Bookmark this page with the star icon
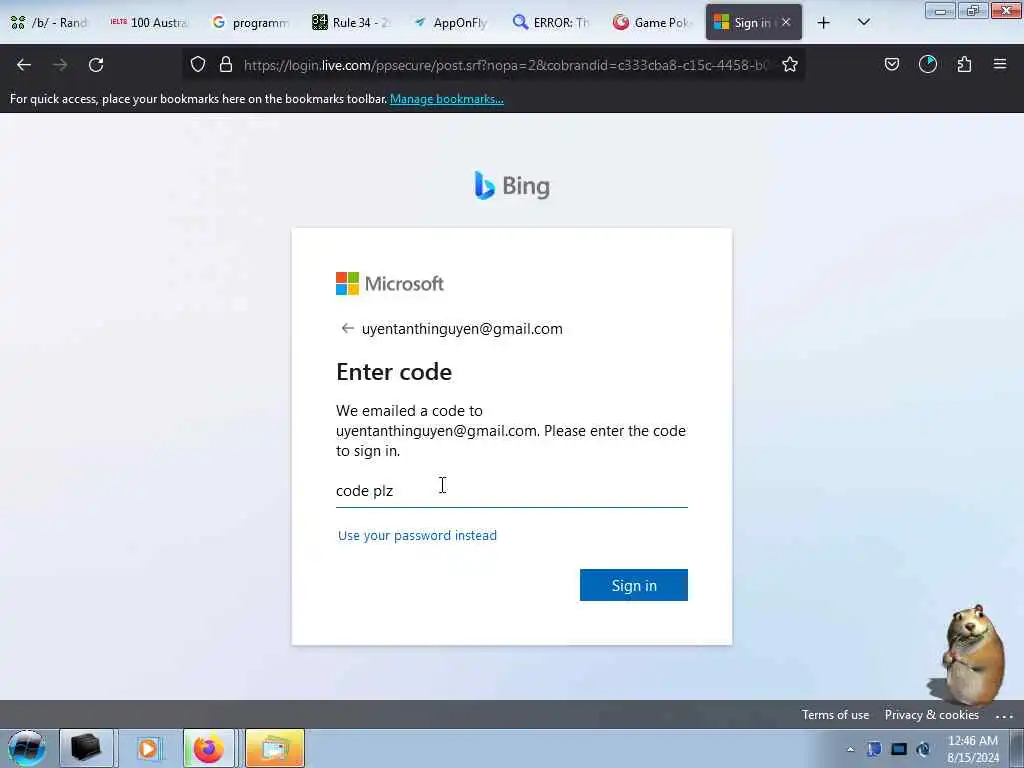 [x=790, y=64]
